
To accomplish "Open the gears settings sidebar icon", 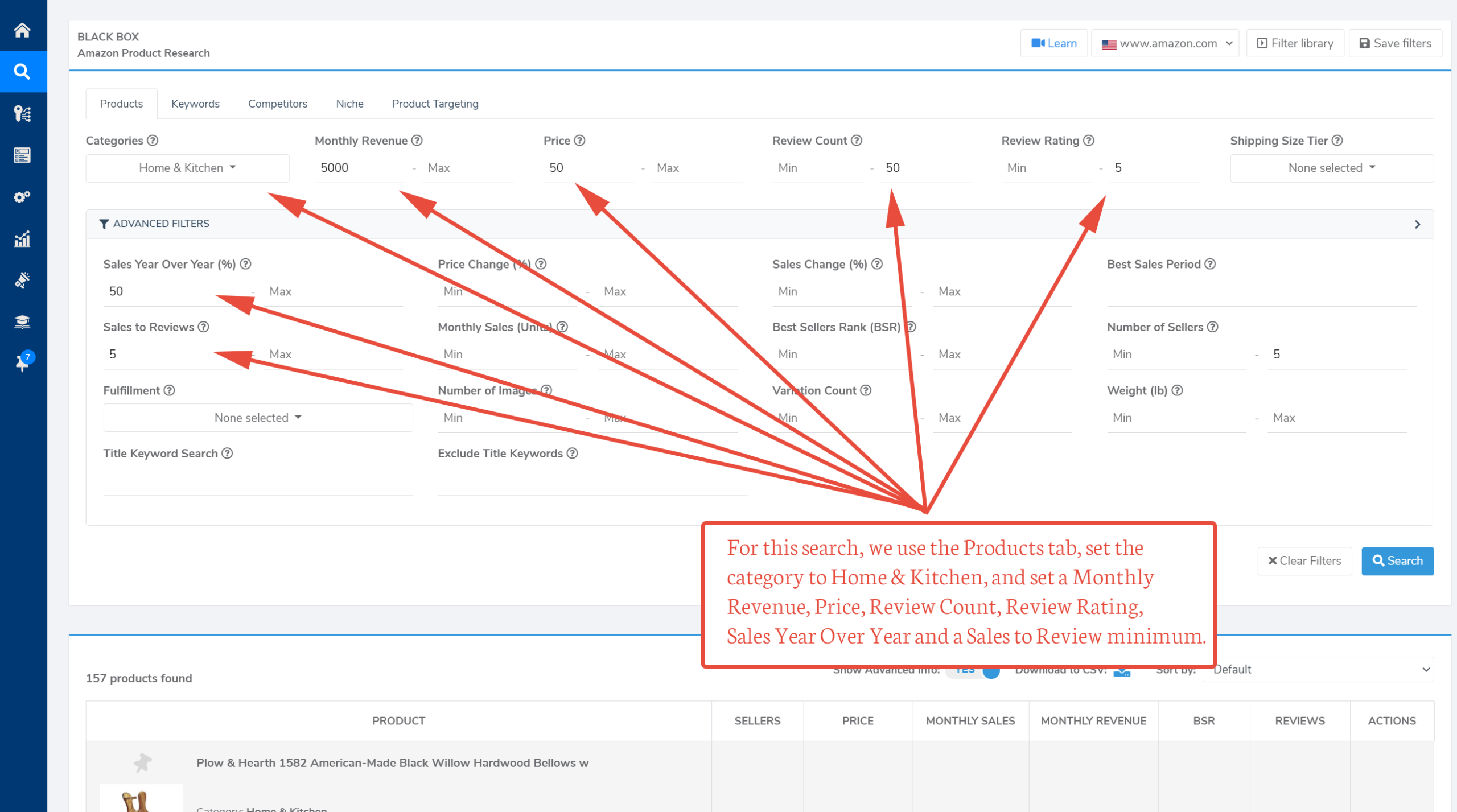I will 22,197.
